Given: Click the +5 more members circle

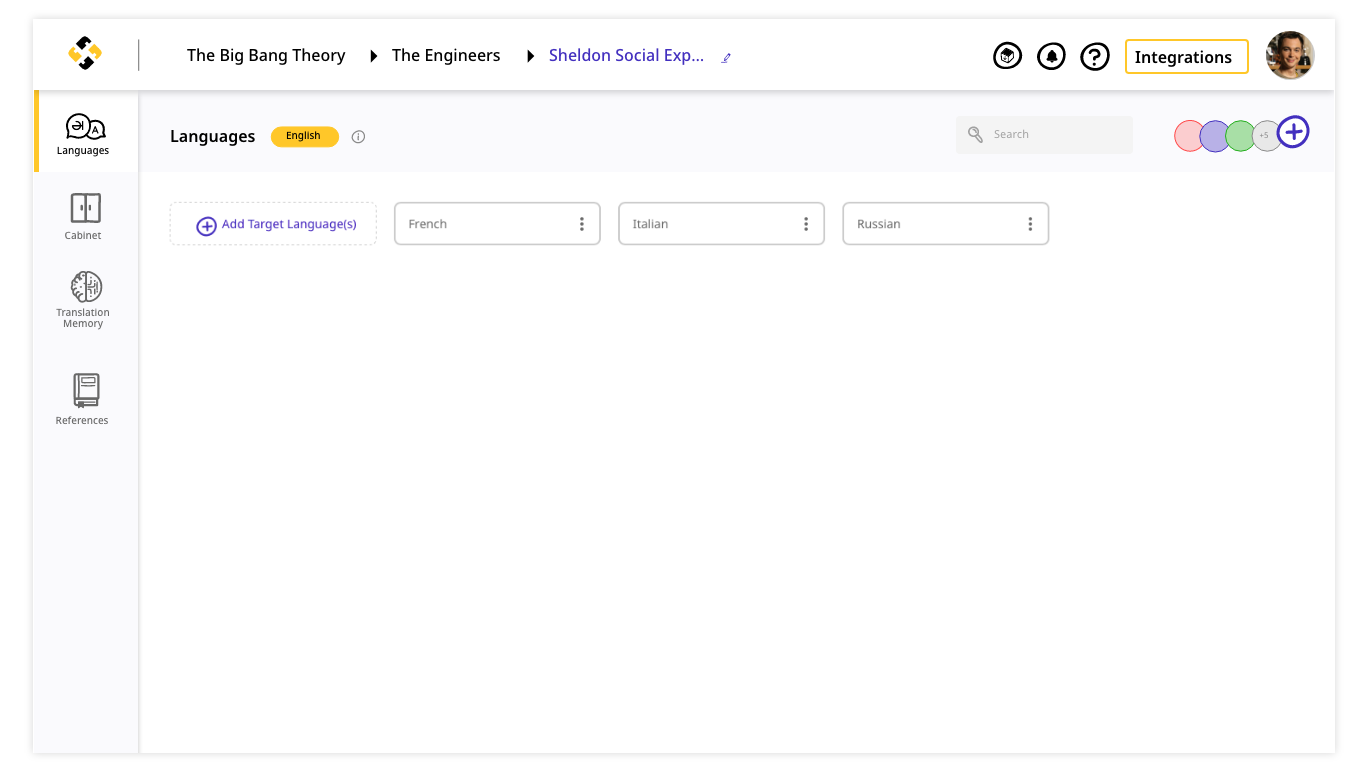Looking at the screenshot, I should tap(1266, 135).
